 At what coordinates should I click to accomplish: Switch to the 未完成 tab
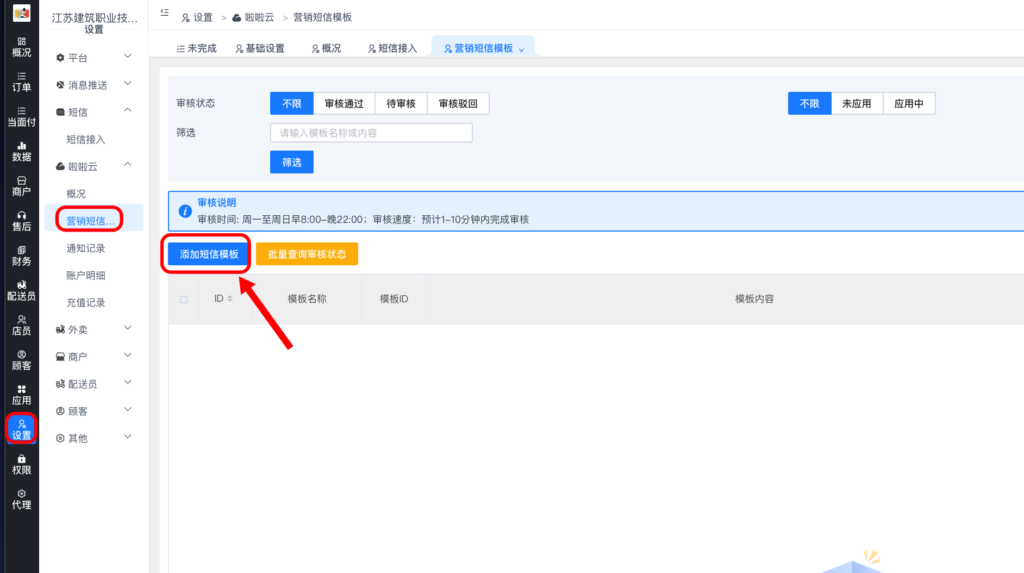[x=196, y=48]
